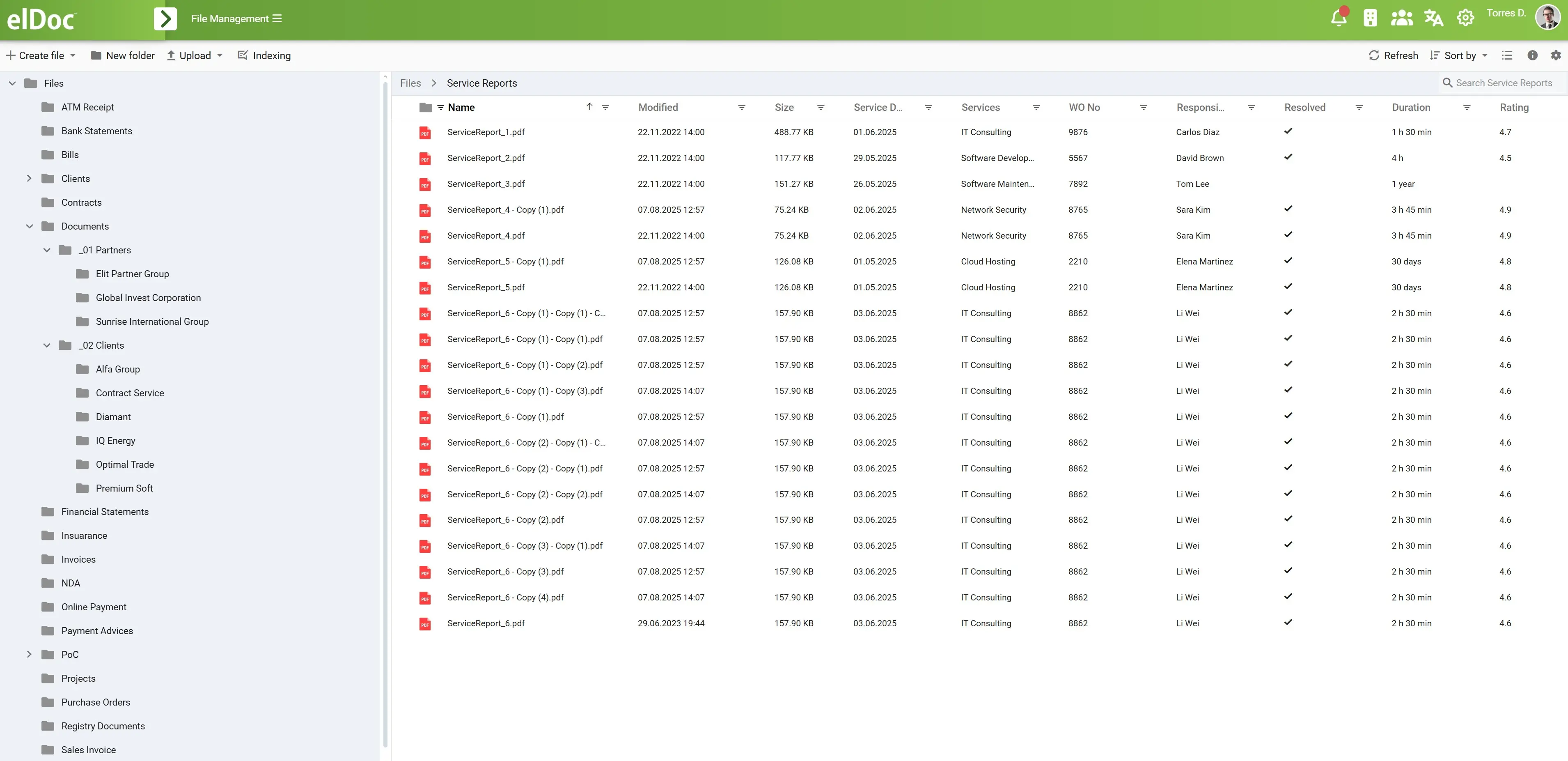Click the left panel vertical scrollbar

coord(385,414)
